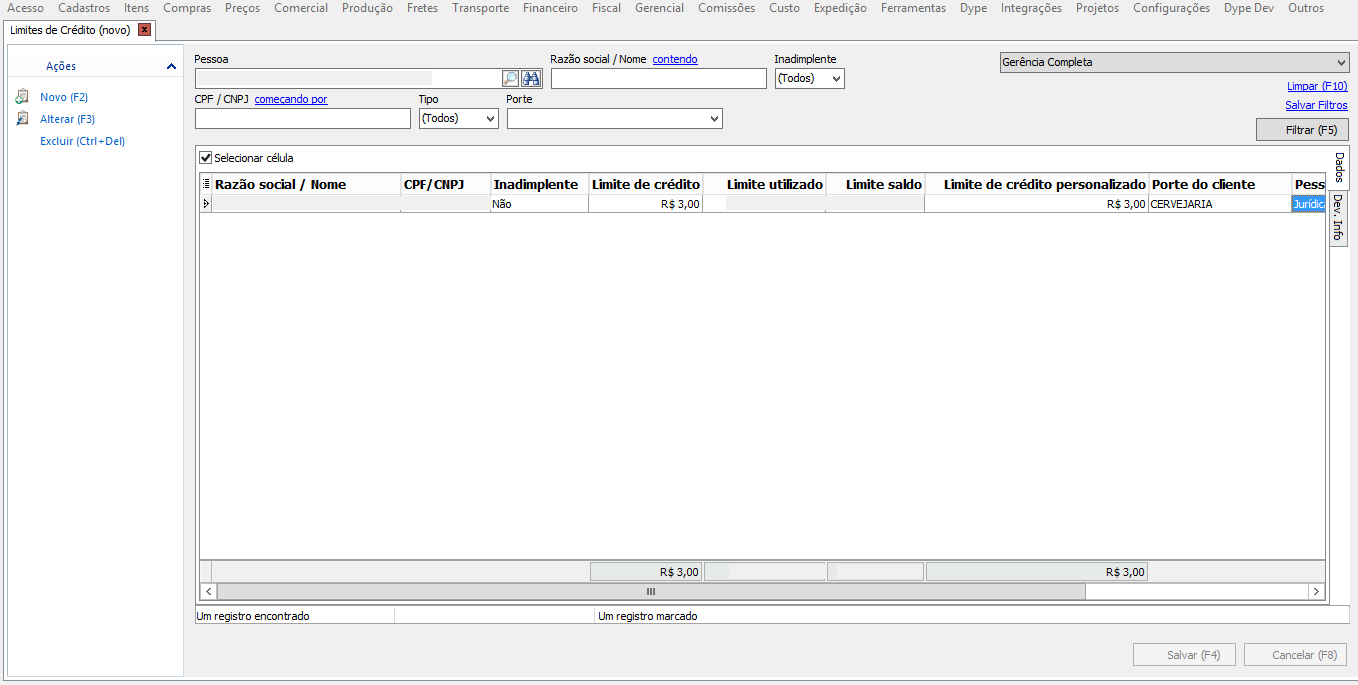Screen dimensions: 1358x685
Task: Open the Inadimplente dropdown
Action: 810,78
